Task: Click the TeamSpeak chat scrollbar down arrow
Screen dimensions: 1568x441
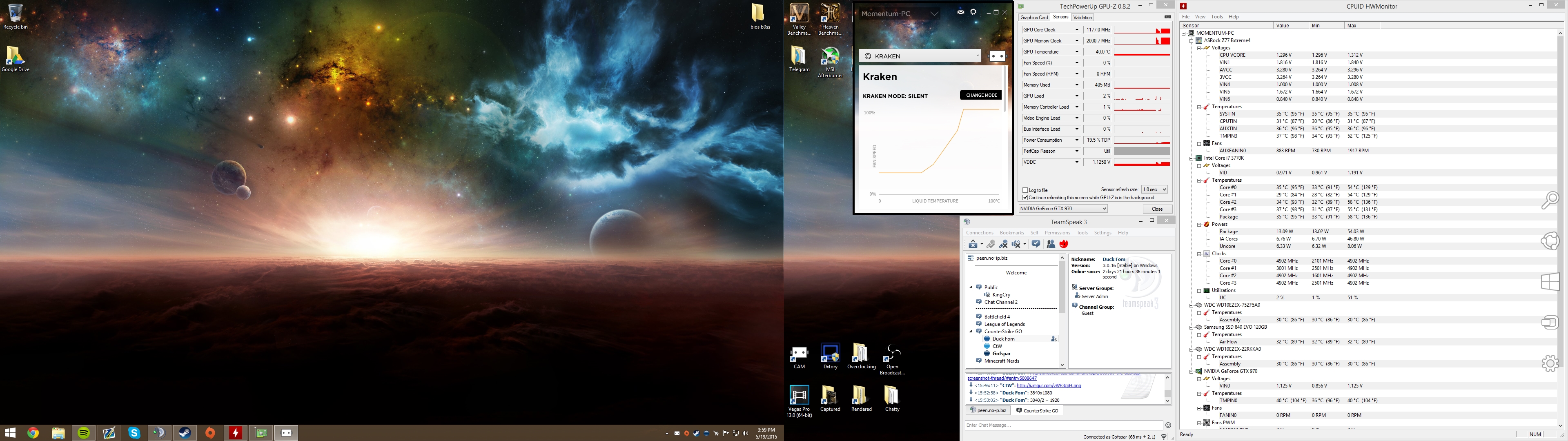Action: click(x=1167, y=401)
